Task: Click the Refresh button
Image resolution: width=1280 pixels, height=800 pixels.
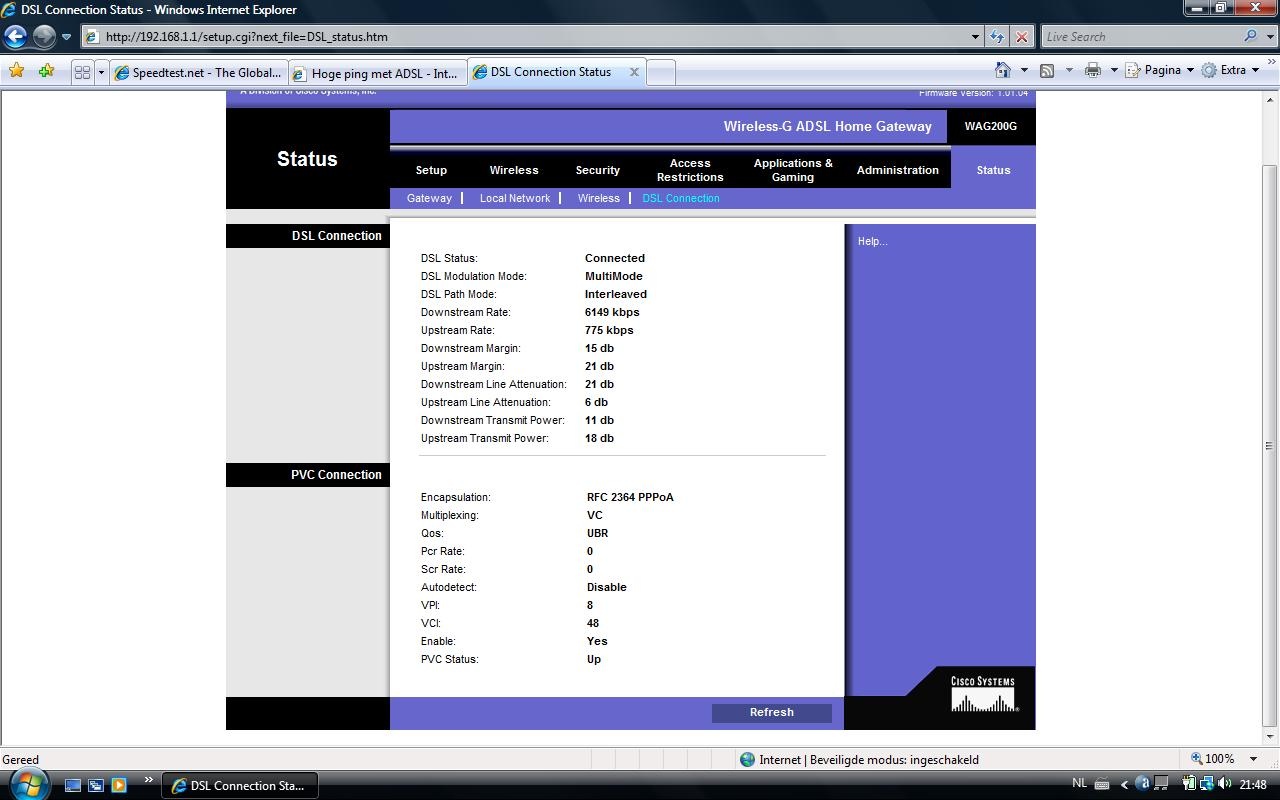Action: tap(771, 712)
